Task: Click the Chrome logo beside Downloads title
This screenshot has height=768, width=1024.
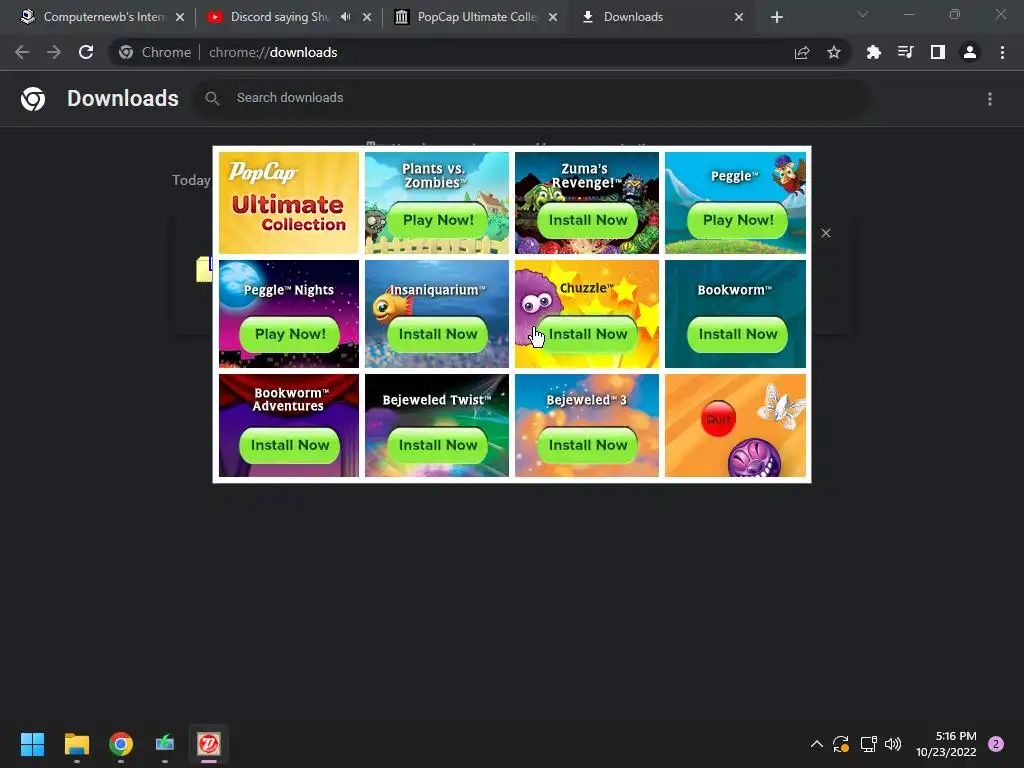Action: tap(33, 99)
